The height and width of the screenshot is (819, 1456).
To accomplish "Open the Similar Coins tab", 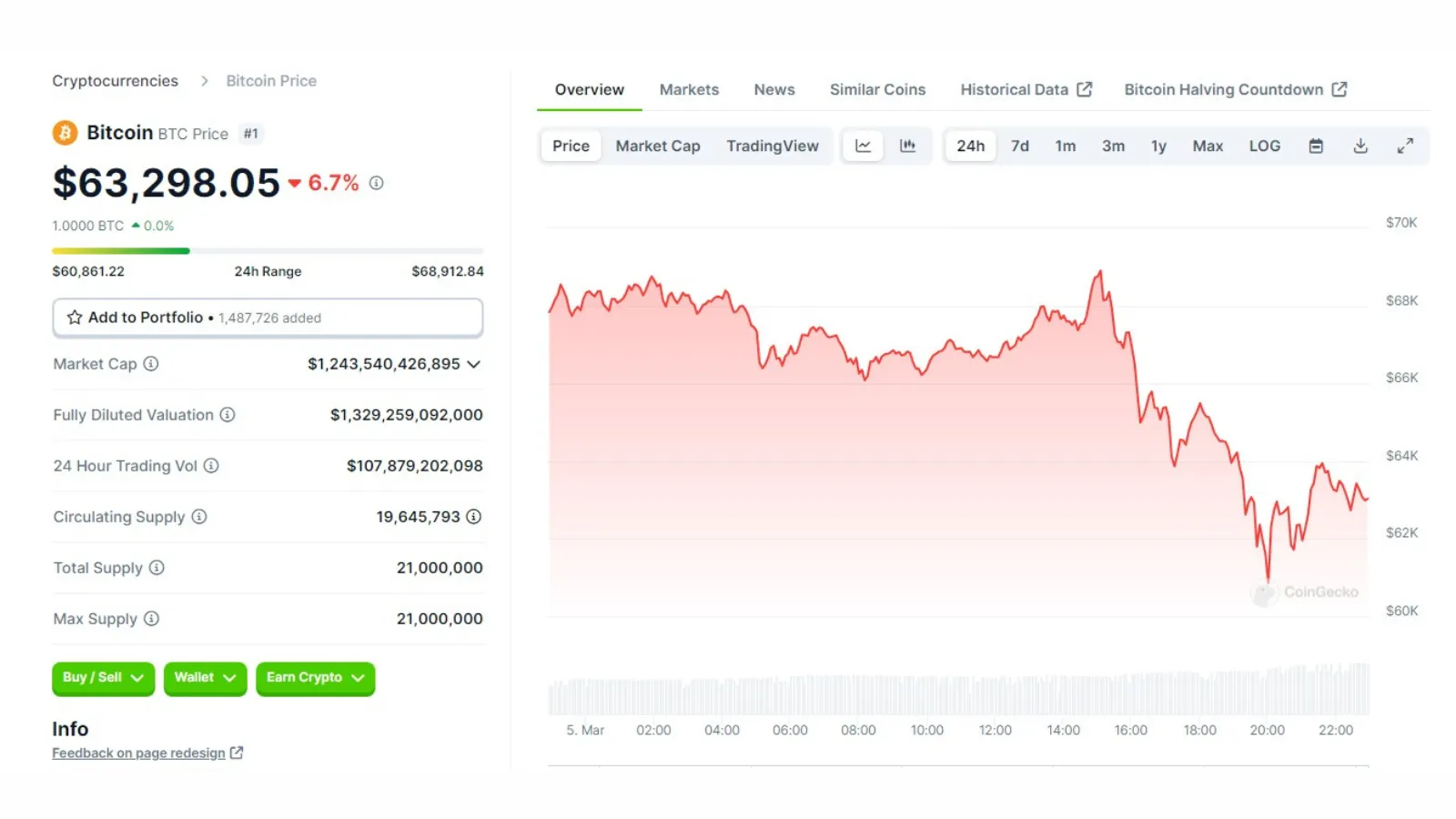I will point(877,90).
